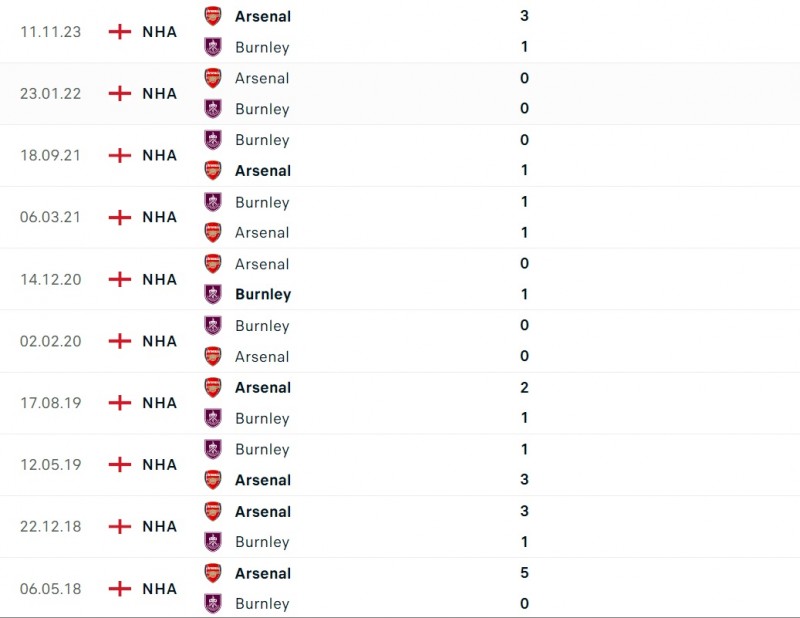Click Arsenal crest in the 14.12.20 match
Viewport: 800px width, 618px height.
pos(213,264)
